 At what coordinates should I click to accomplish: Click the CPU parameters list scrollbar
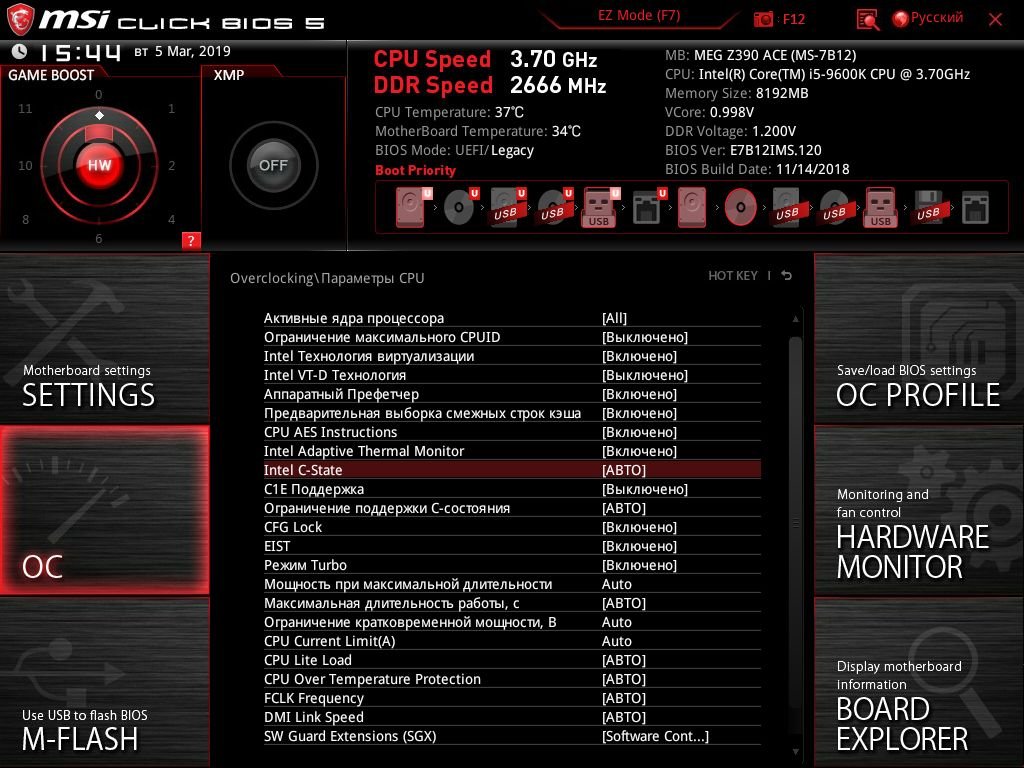tap(795, 534)
